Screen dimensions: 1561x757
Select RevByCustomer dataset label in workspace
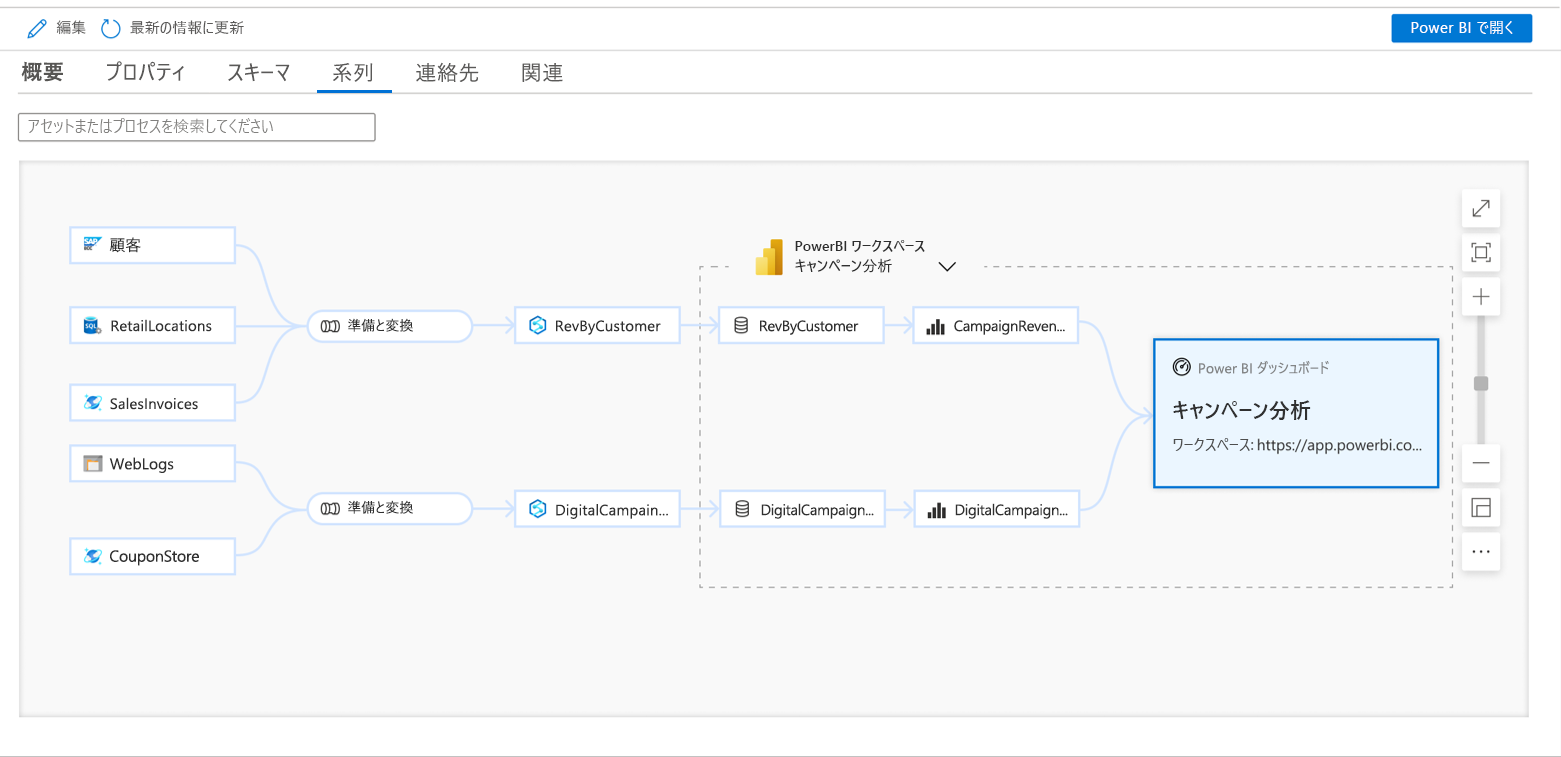[x=809, y=326]
